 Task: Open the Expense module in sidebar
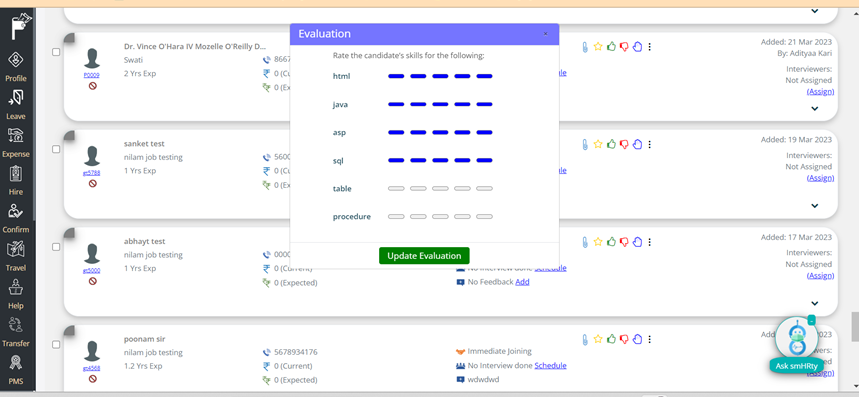click(16, 142)
